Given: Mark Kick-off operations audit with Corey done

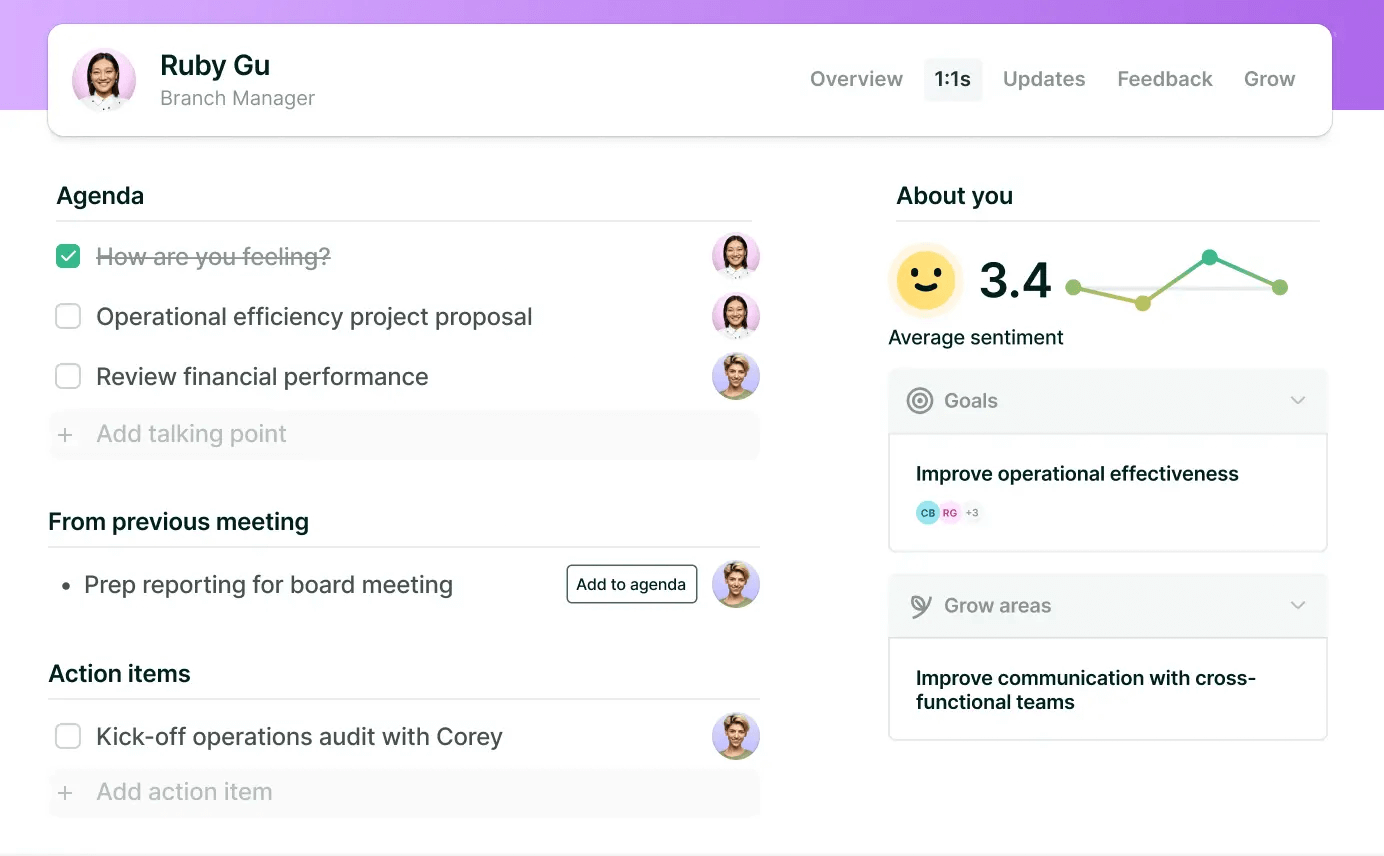Looking at the screenshot, I should pyautogui.click(x=68, y=737).
